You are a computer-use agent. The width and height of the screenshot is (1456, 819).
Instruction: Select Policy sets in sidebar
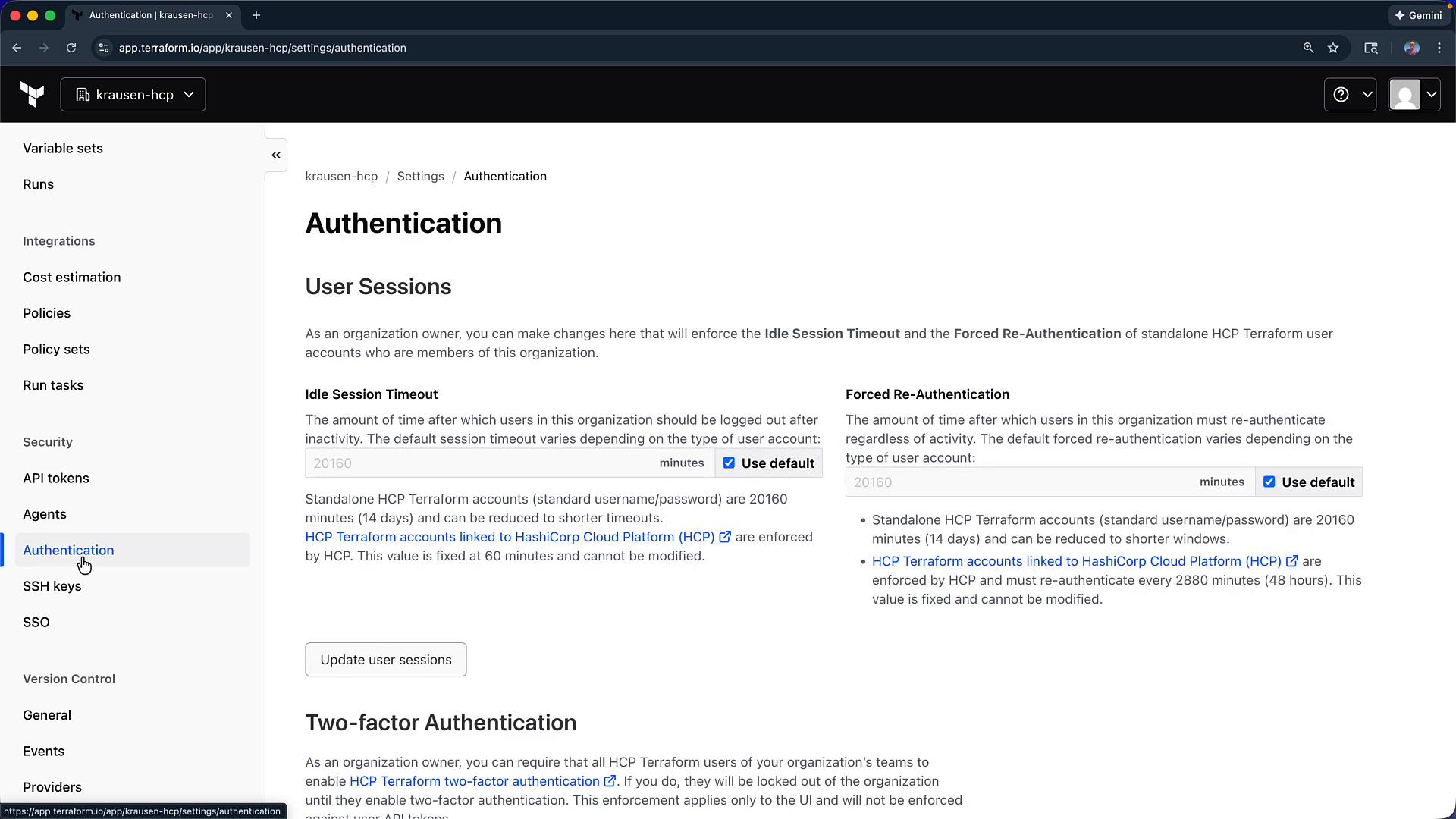(56, 349)
